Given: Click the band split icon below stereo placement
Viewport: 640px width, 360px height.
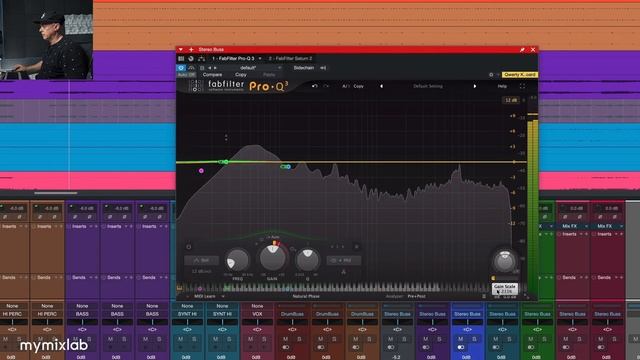Looking at the screenshot, I should coord(344,272).
